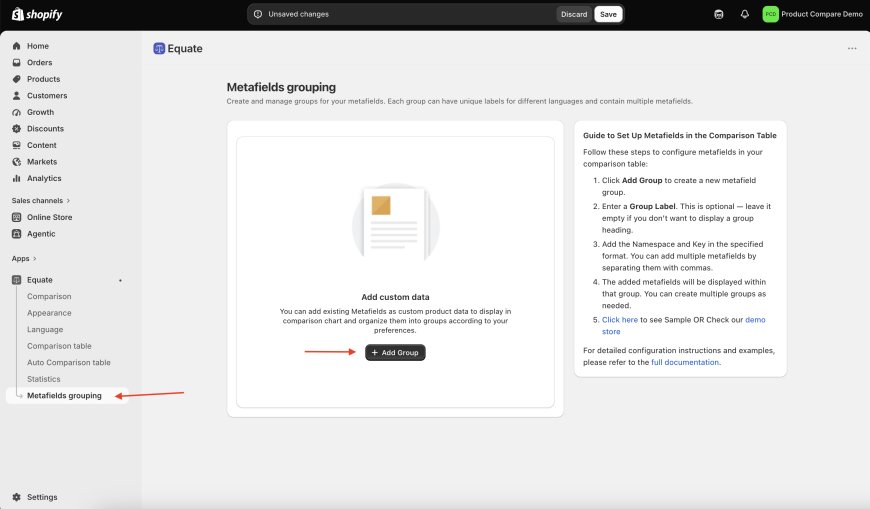Open Product Compare Demo account menu
This screenshot has height=509, width=870.
(812, 14)
